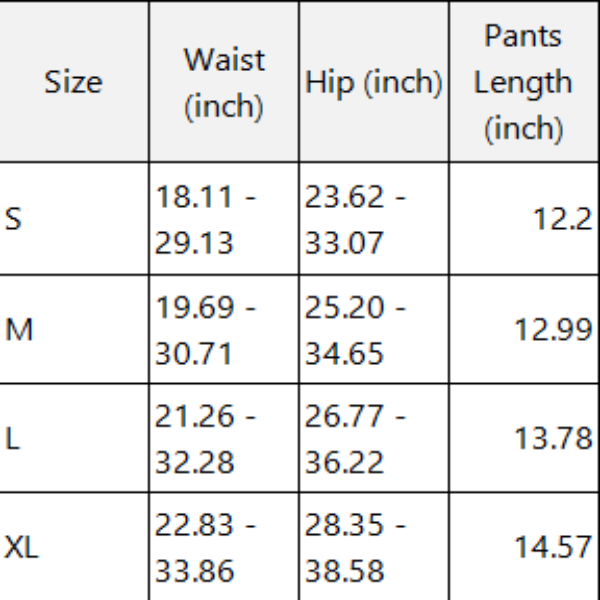The width and height of the screenshot is (600, 600).
Task: Select pants length cell 13.78
Action: [523, 438]
